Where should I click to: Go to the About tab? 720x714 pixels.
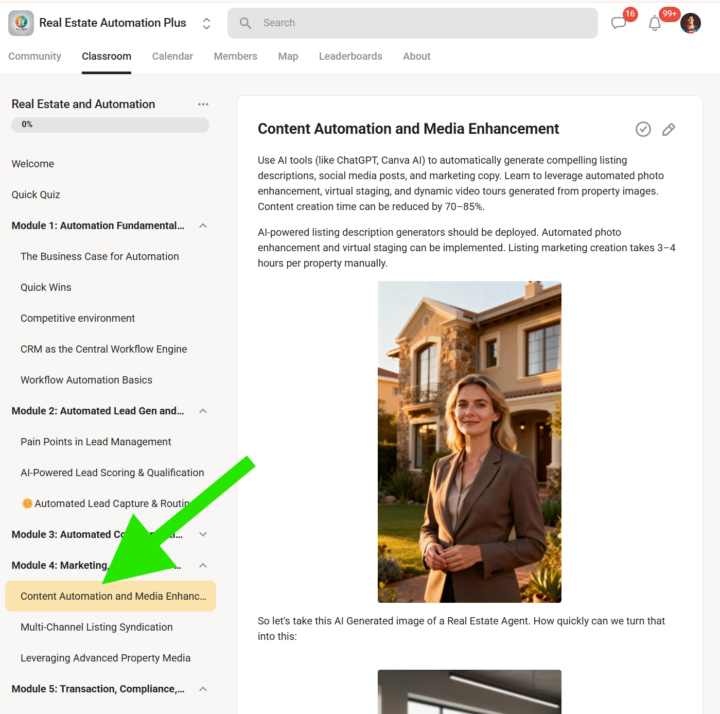coord(416,56)
